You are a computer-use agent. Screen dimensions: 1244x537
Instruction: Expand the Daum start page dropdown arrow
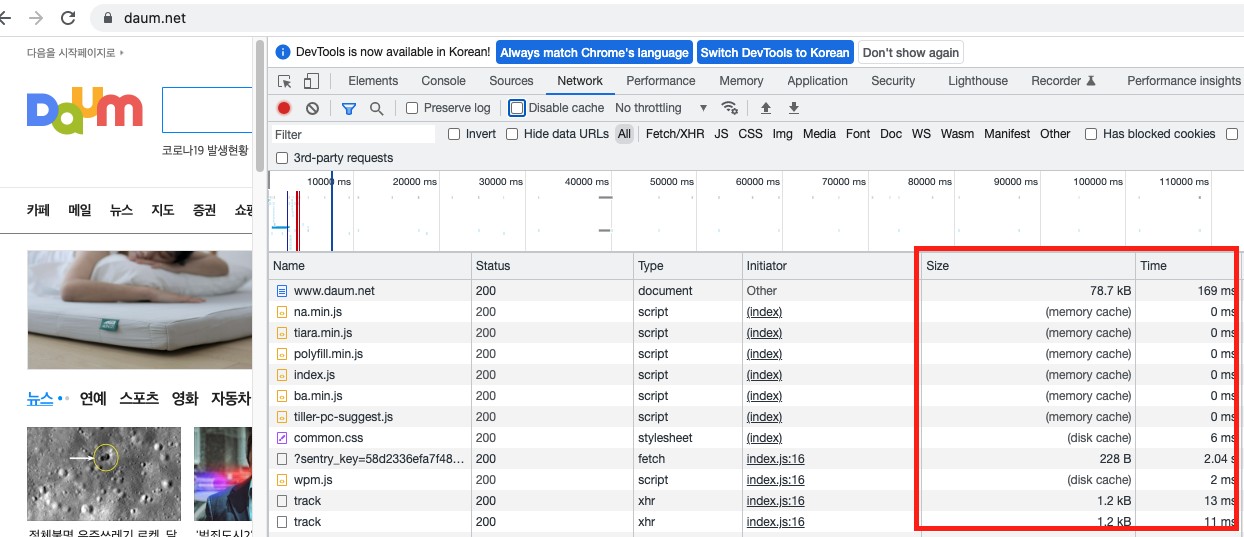[121, 52]
